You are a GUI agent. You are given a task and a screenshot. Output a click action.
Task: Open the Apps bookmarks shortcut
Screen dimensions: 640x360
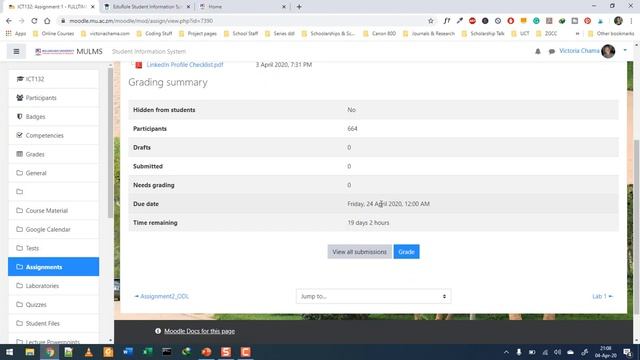click(16, 33)
